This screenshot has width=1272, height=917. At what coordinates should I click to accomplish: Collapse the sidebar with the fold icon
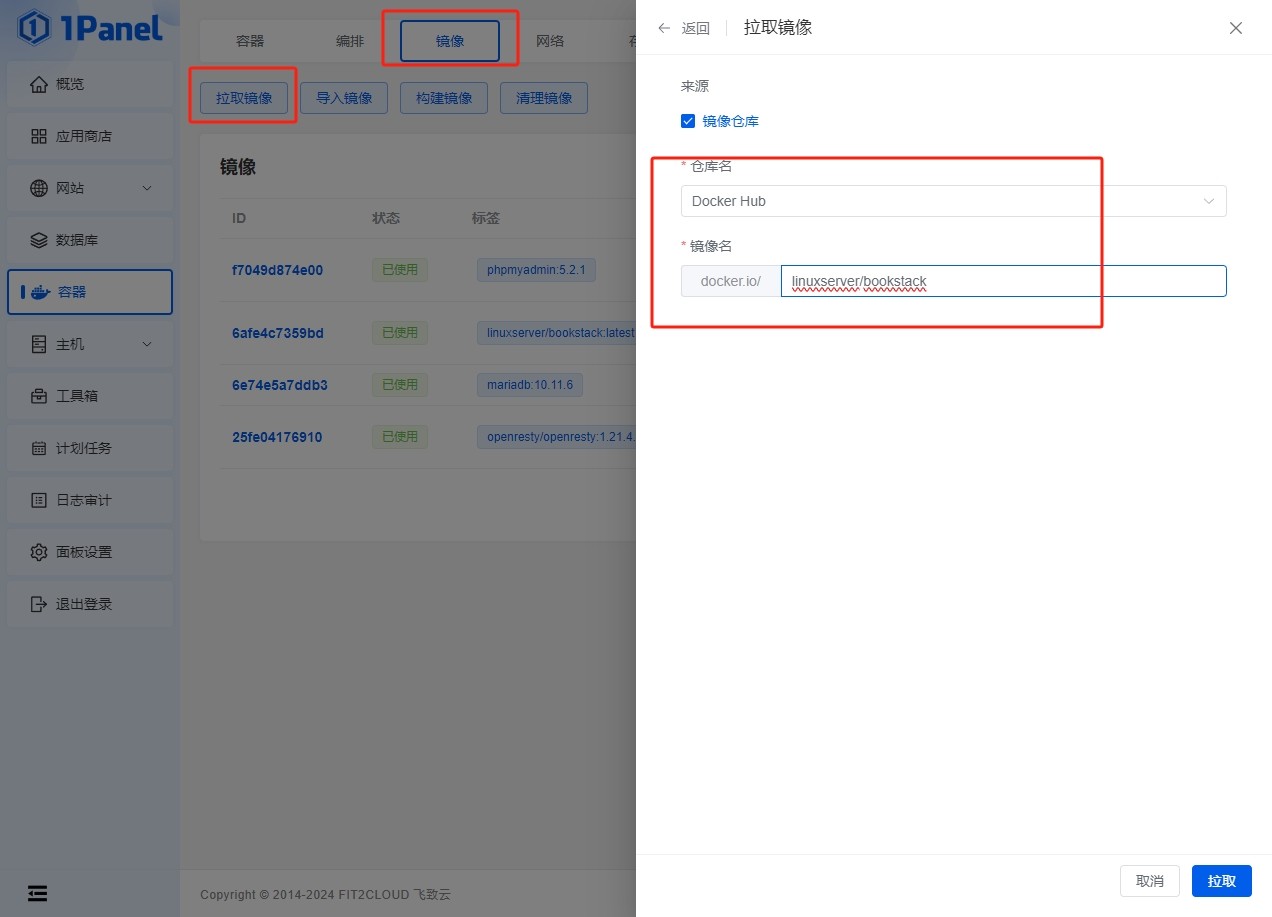coord(37,893)
